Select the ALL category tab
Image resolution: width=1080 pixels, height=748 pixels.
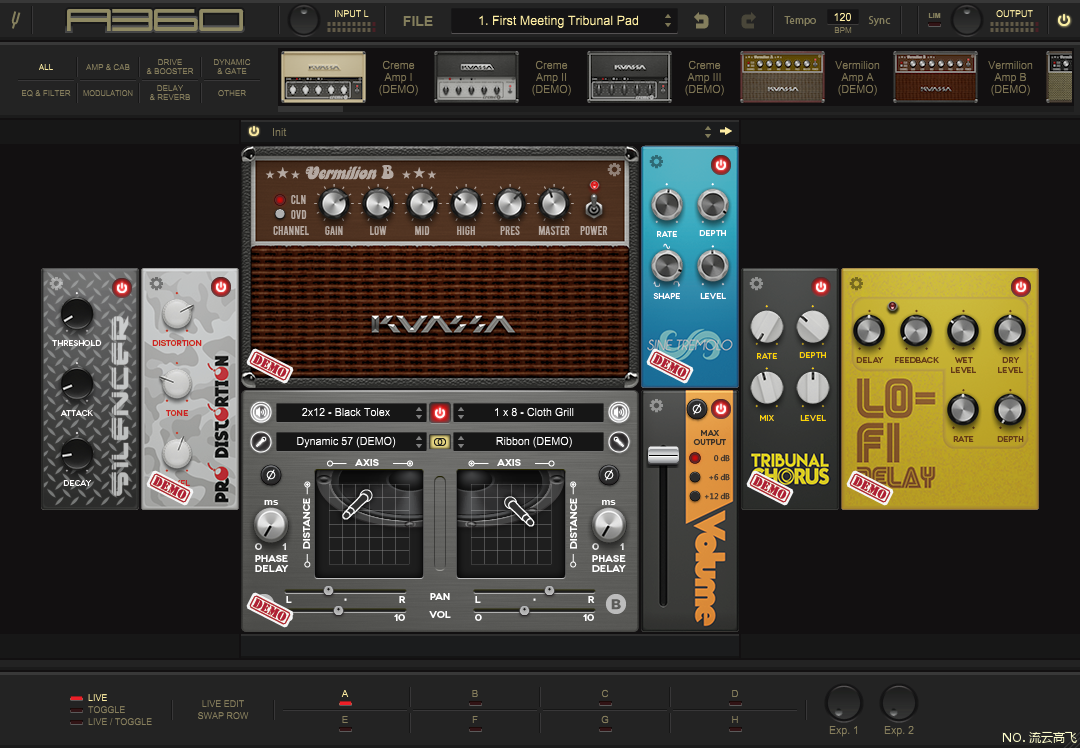(x=45, y=67)
